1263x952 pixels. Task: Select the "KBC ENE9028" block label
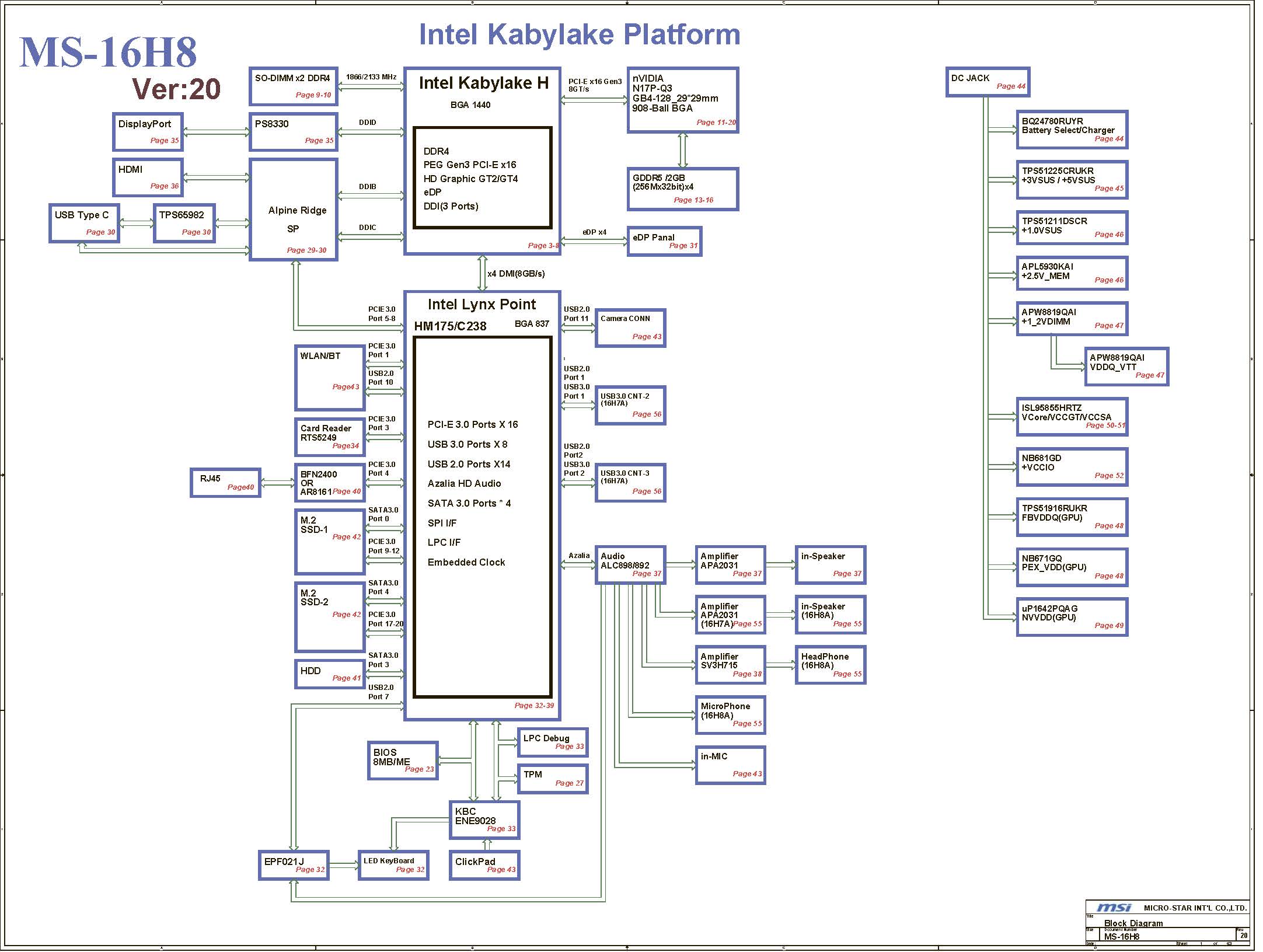475,816
